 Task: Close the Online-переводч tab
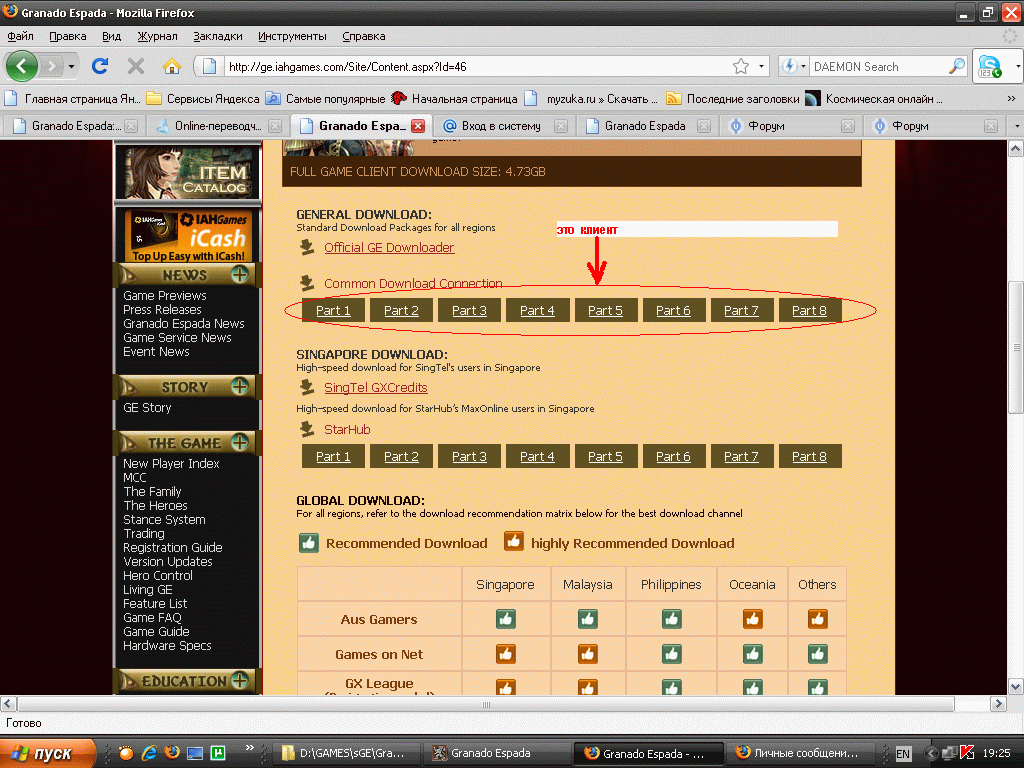click(276, 126)
